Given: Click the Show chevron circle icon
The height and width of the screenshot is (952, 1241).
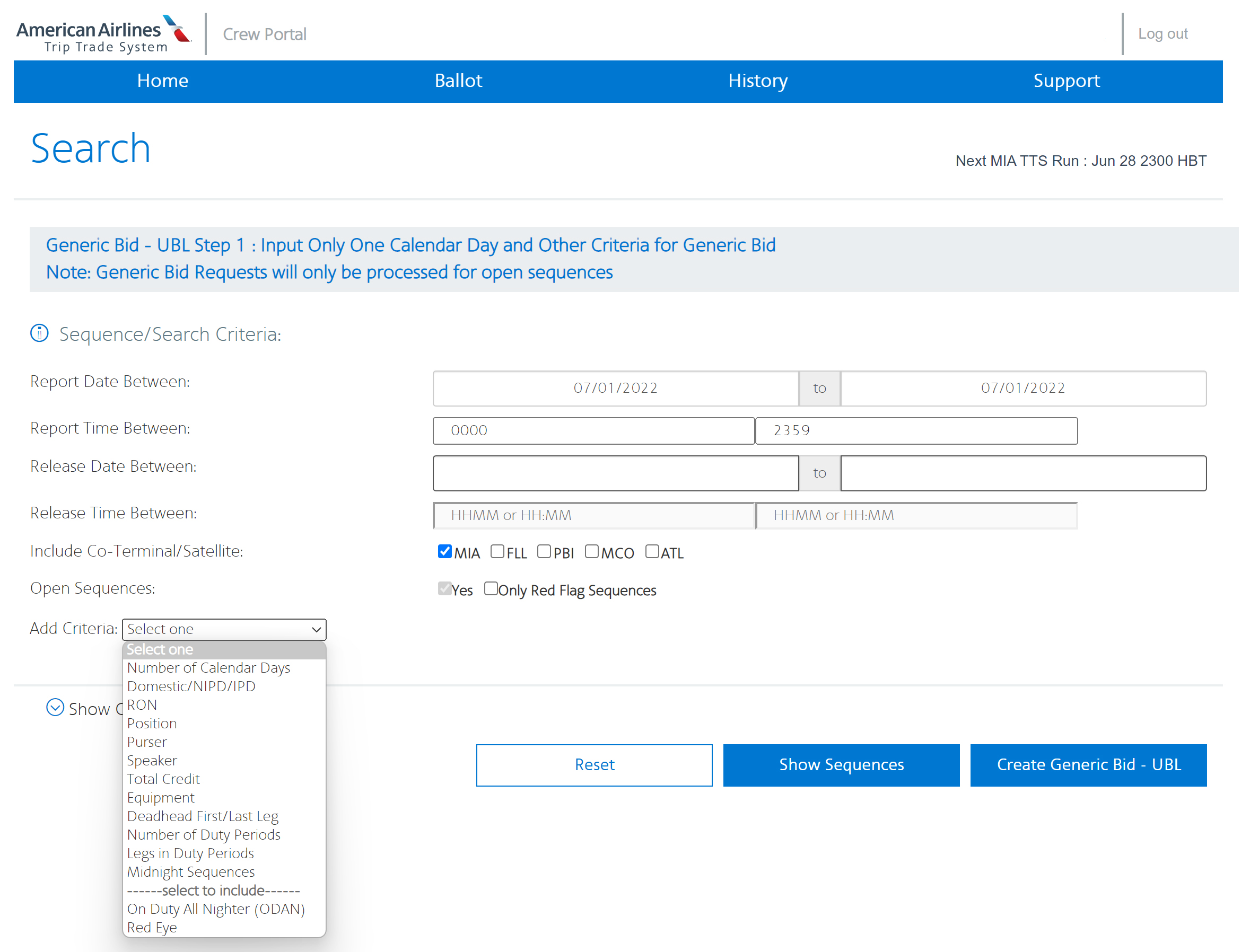Looking at the screenshot, I should (x=55, y=708).
